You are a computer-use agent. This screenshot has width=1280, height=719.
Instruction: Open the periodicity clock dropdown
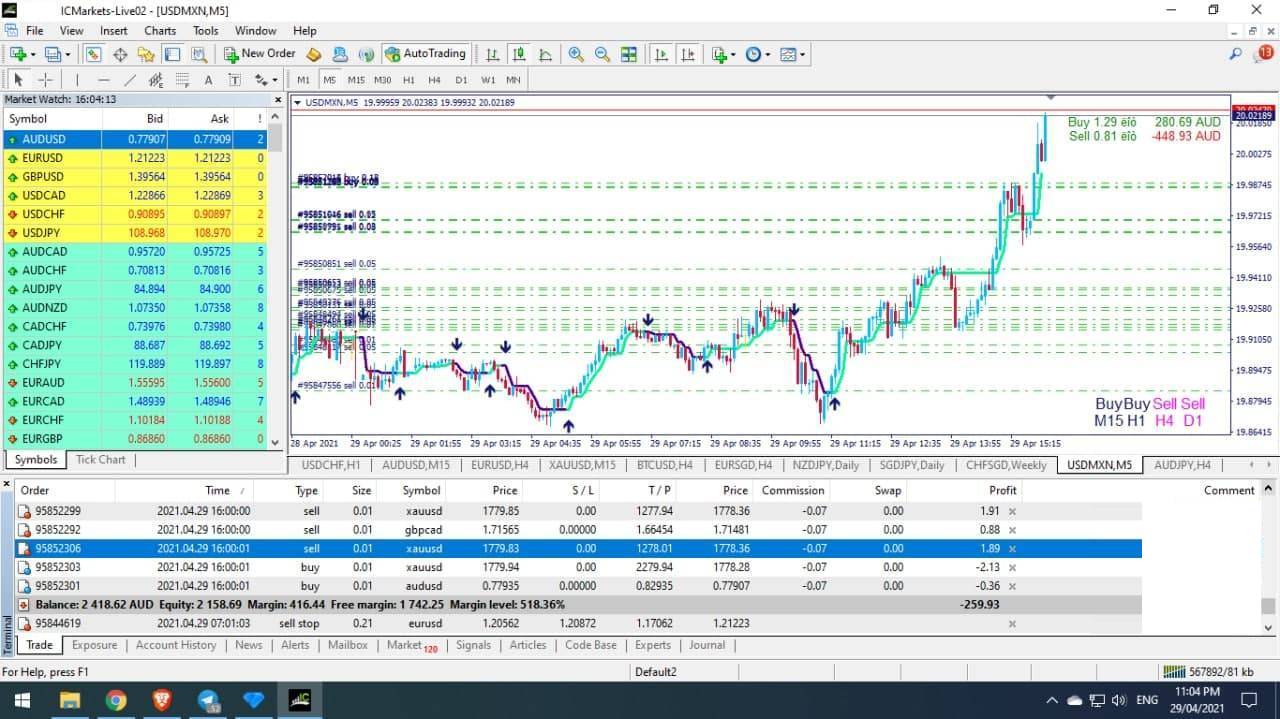pyautogui.click(x=758, y=54)
